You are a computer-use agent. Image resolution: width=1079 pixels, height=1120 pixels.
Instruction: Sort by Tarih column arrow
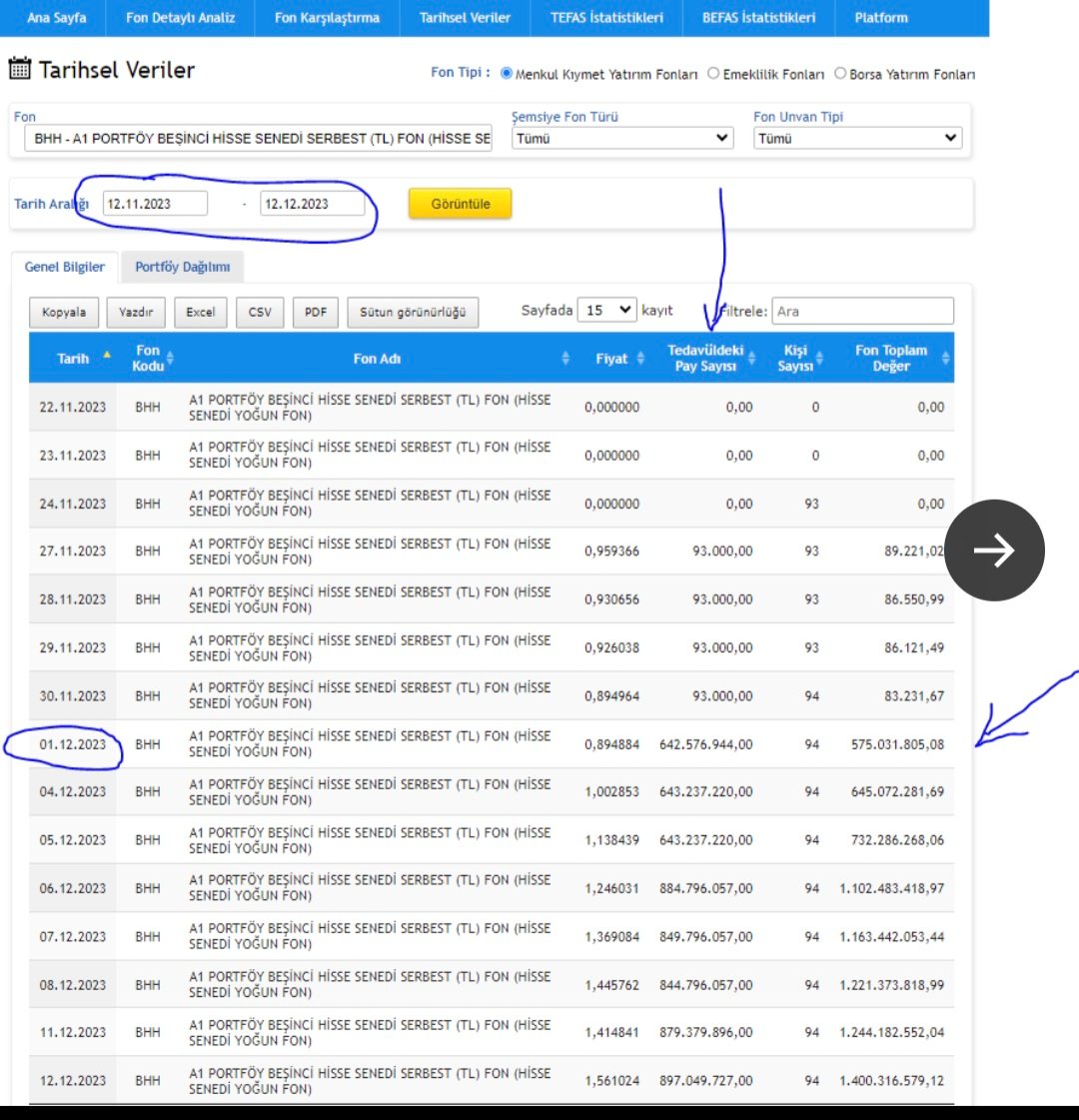(107, 355)
